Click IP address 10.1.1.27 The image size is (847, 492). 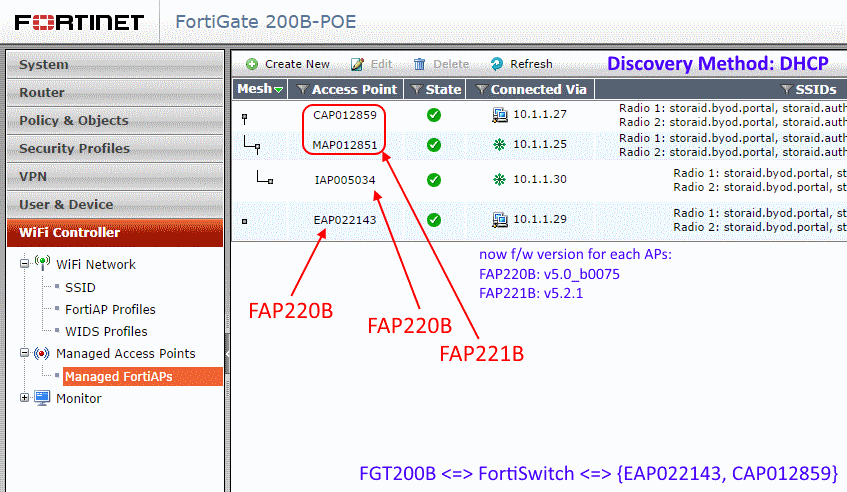coord(540,114)
